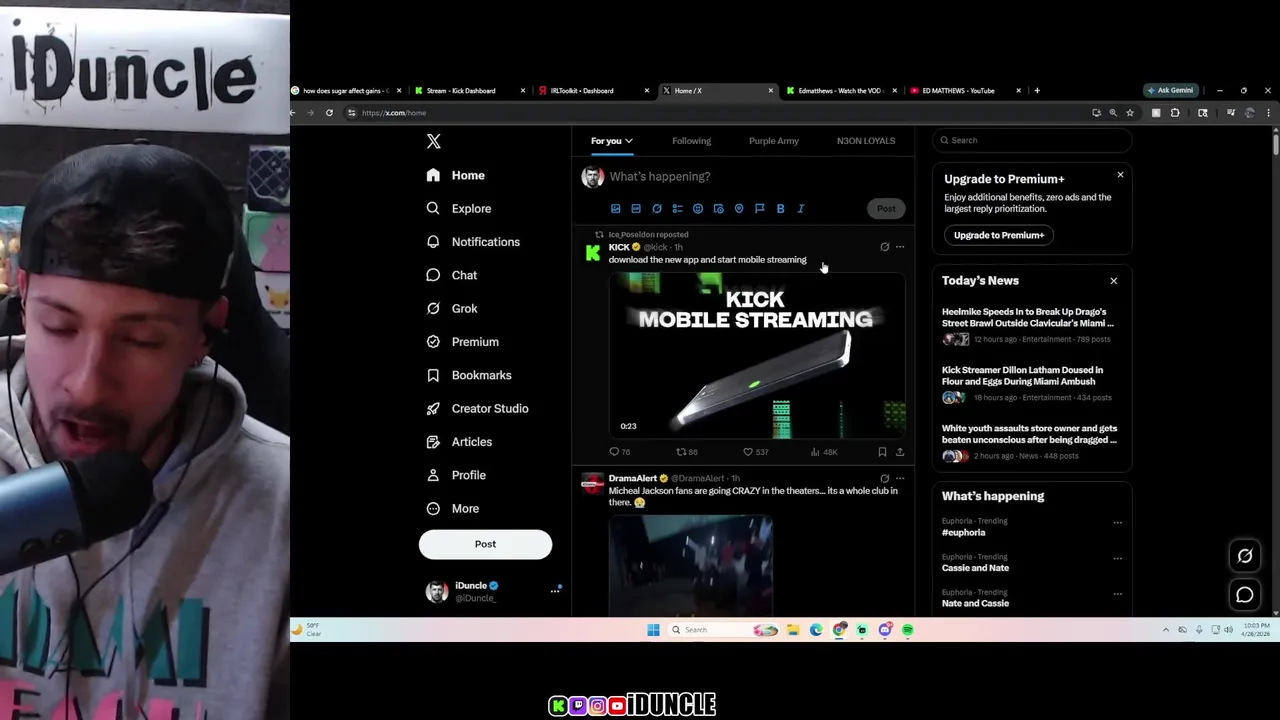Click the white Post button in the sidebar
Viewport: 1280px width, 720px height.
(x=485, y=544)
